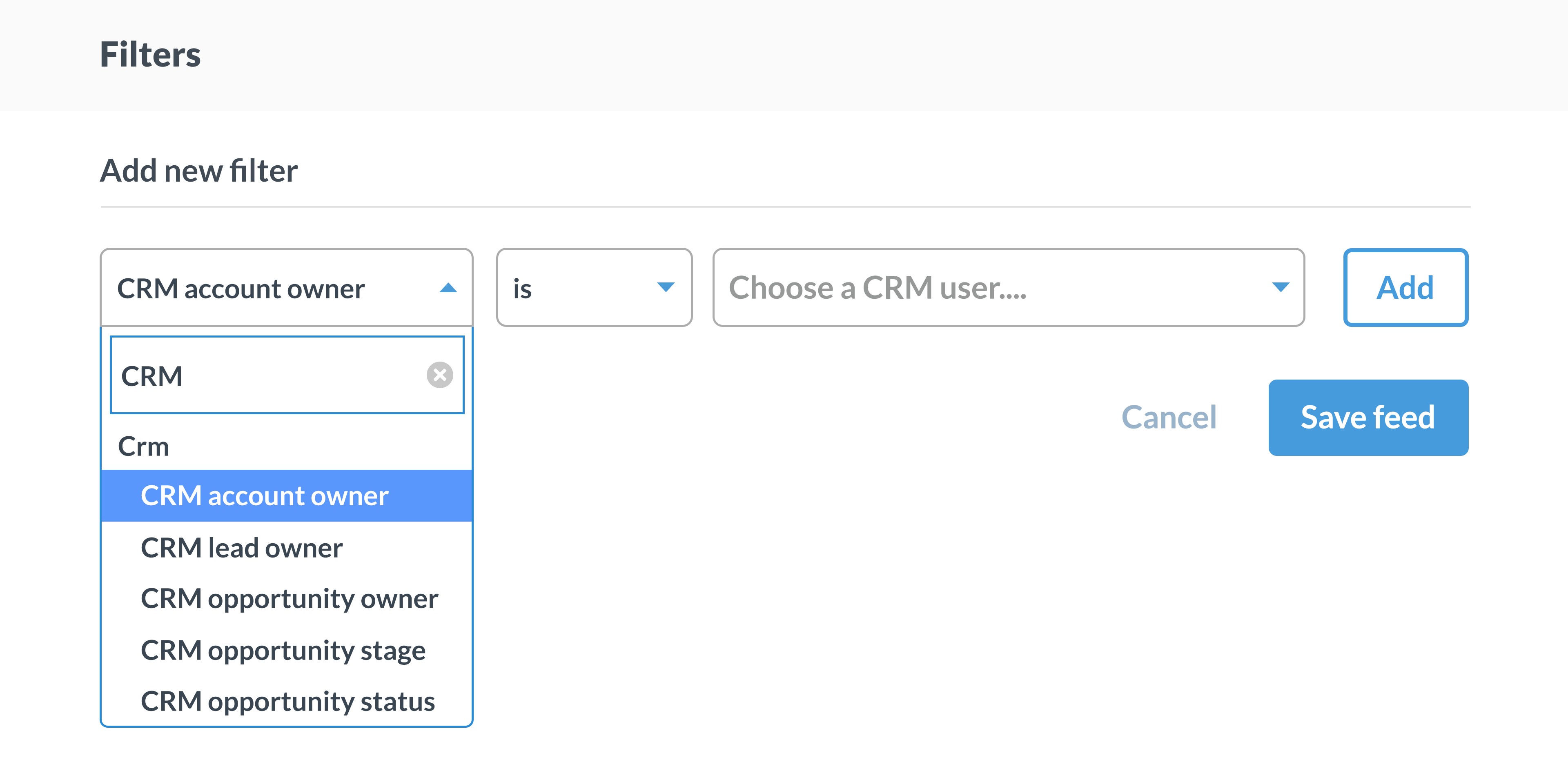
Task: Click the Filters title
Action: pos(150,55)
